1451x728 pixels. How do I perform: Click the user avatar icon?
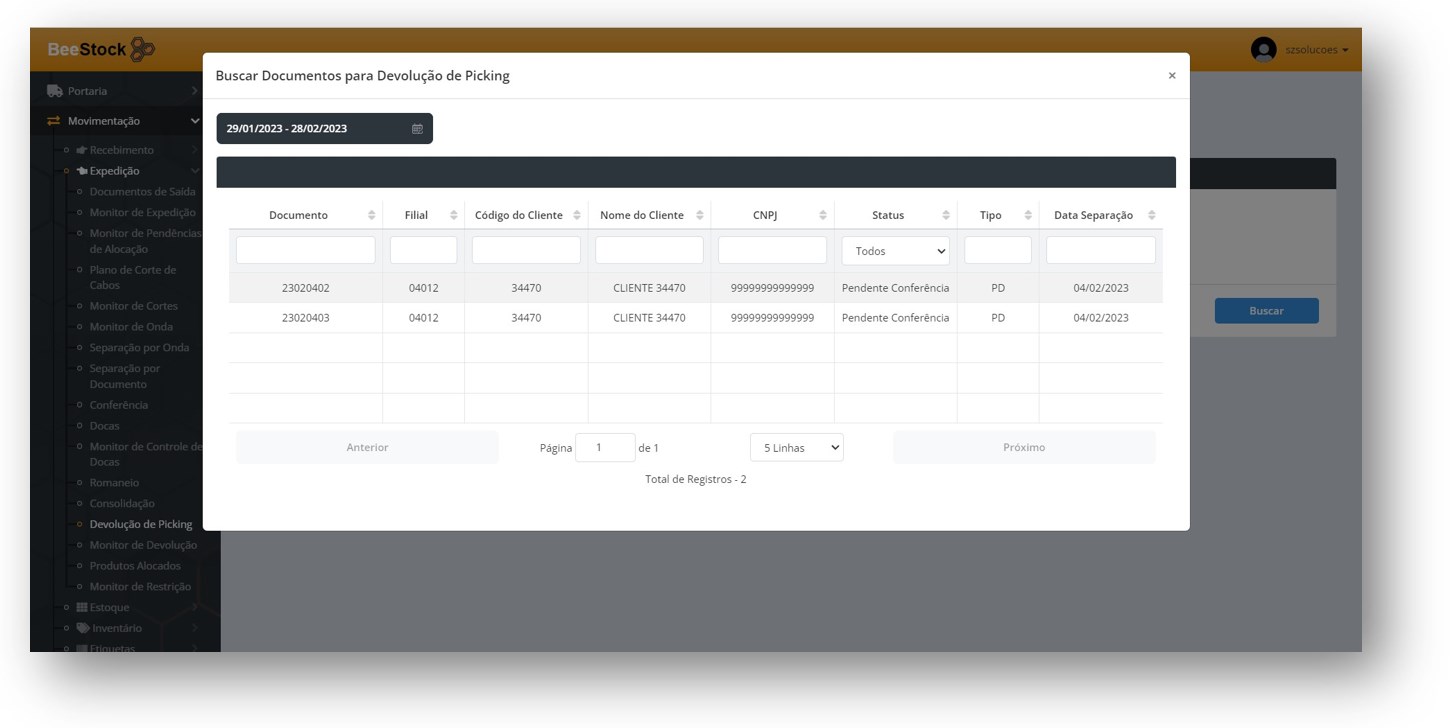[x=1263, y=50]
